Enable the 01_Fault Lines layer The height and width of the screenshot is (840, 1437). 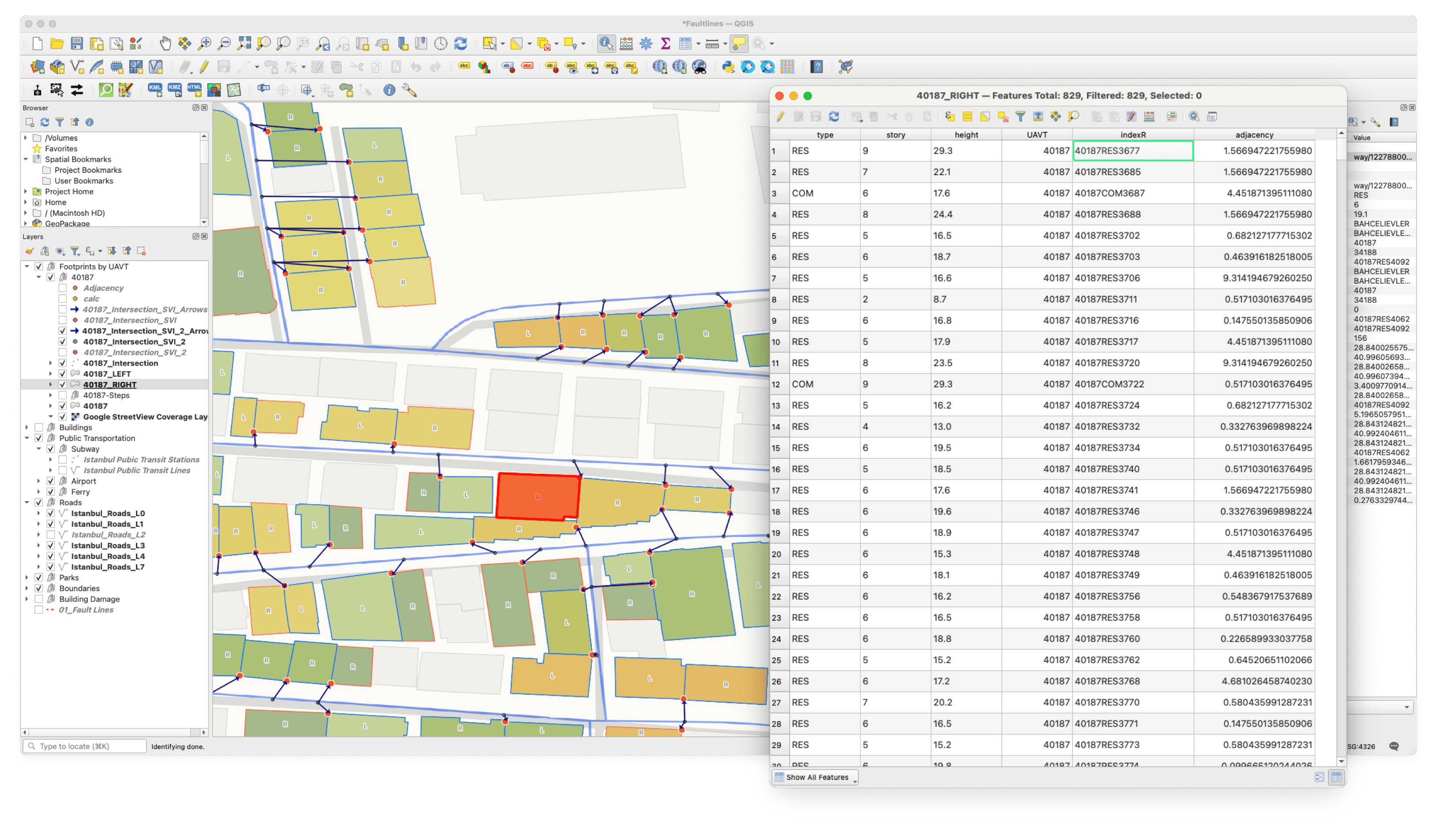39,610
